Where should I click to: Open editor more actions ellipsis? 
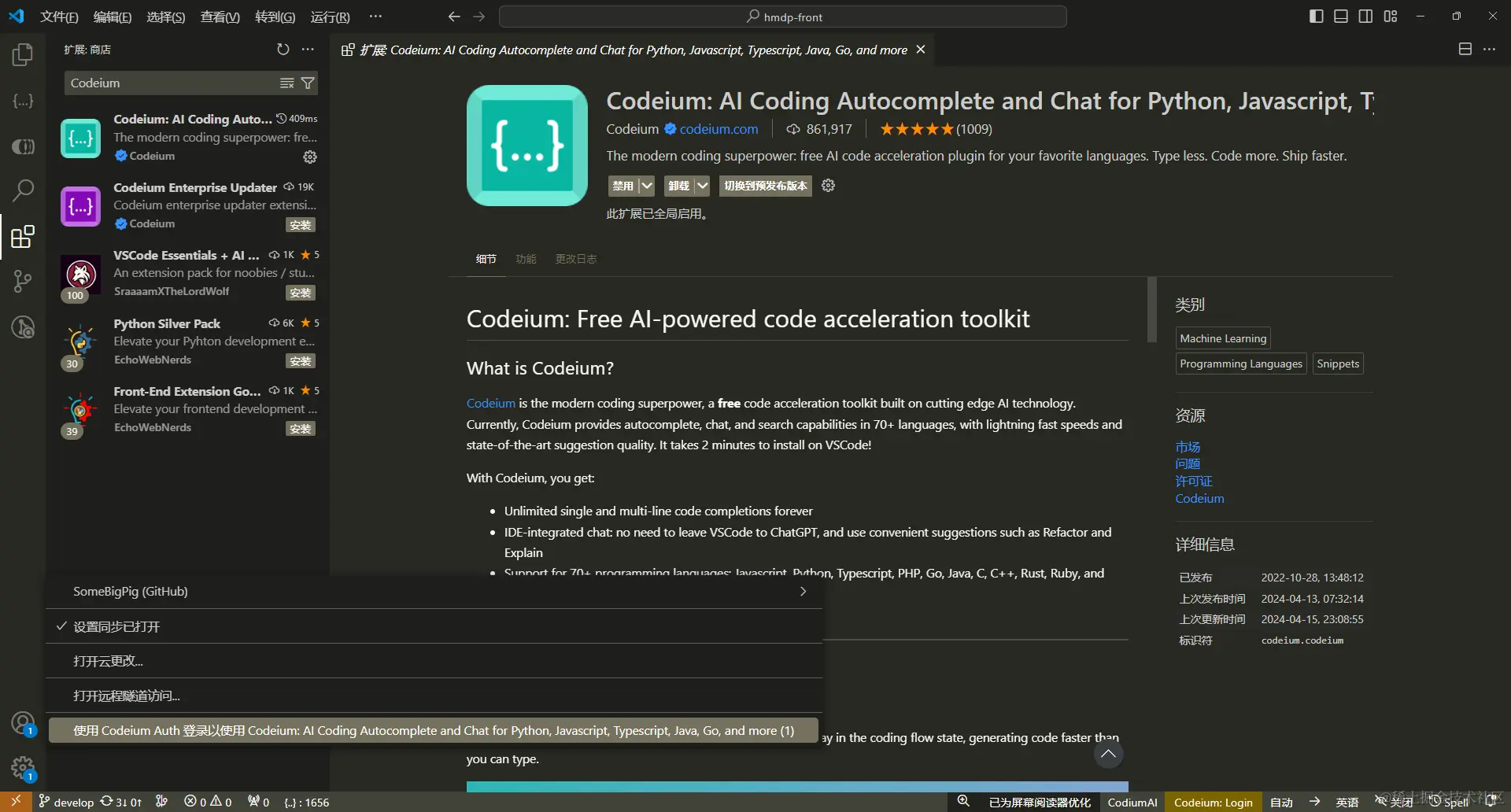1489,50
